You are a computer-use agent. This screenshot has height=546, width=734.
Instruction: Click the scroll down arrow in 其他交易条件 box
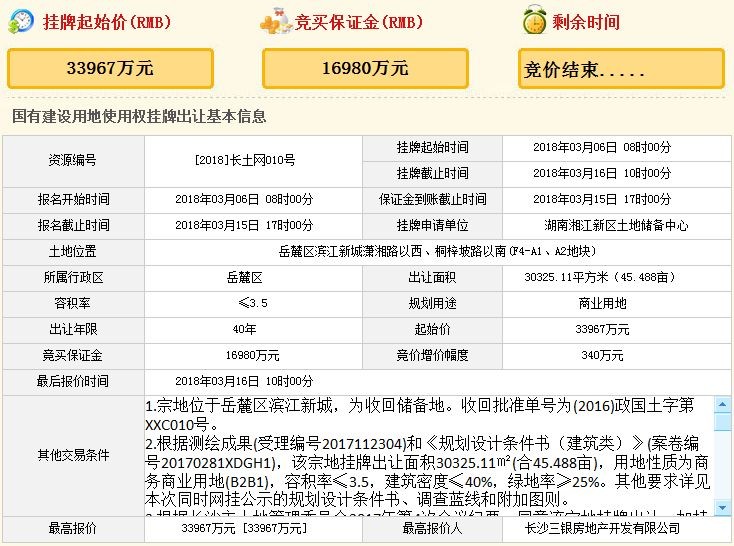coord(721,507)
